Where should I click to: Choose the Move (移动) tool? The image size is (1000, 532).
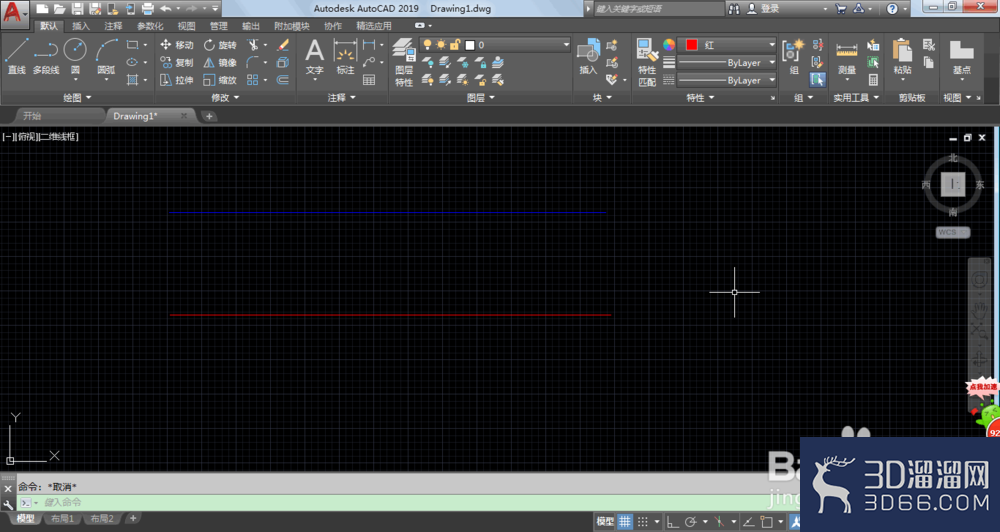coord(177,45)
